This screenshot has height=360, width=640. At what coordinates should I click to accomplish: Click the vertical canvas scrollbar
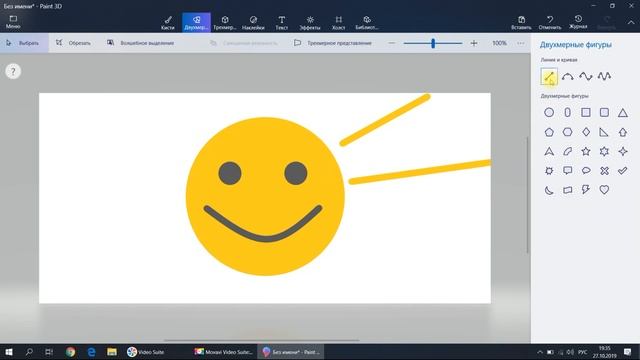(x=527, y=195)
